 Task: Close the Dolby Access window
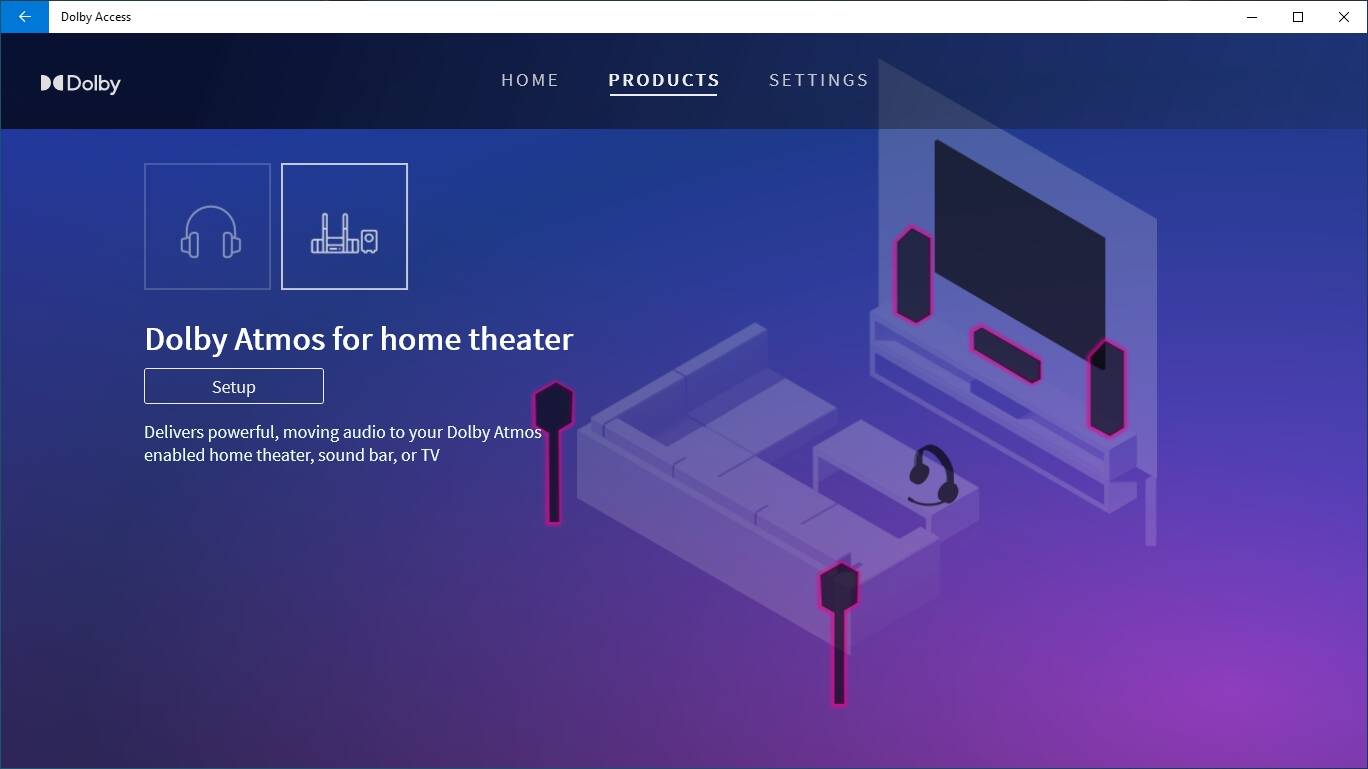pos(1344,16)
